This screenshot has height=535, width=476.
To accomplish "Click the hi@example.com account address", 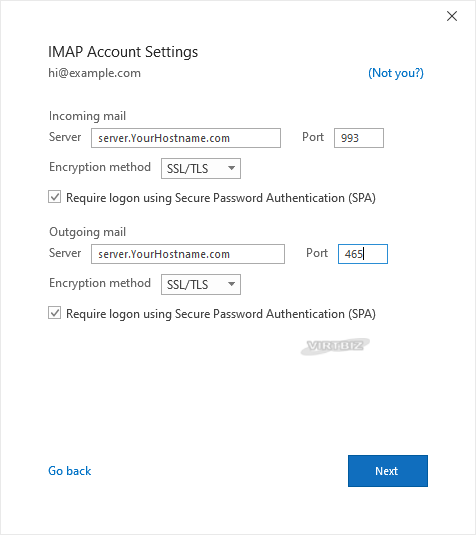I will pyautogui.click(x=95, y=73).
